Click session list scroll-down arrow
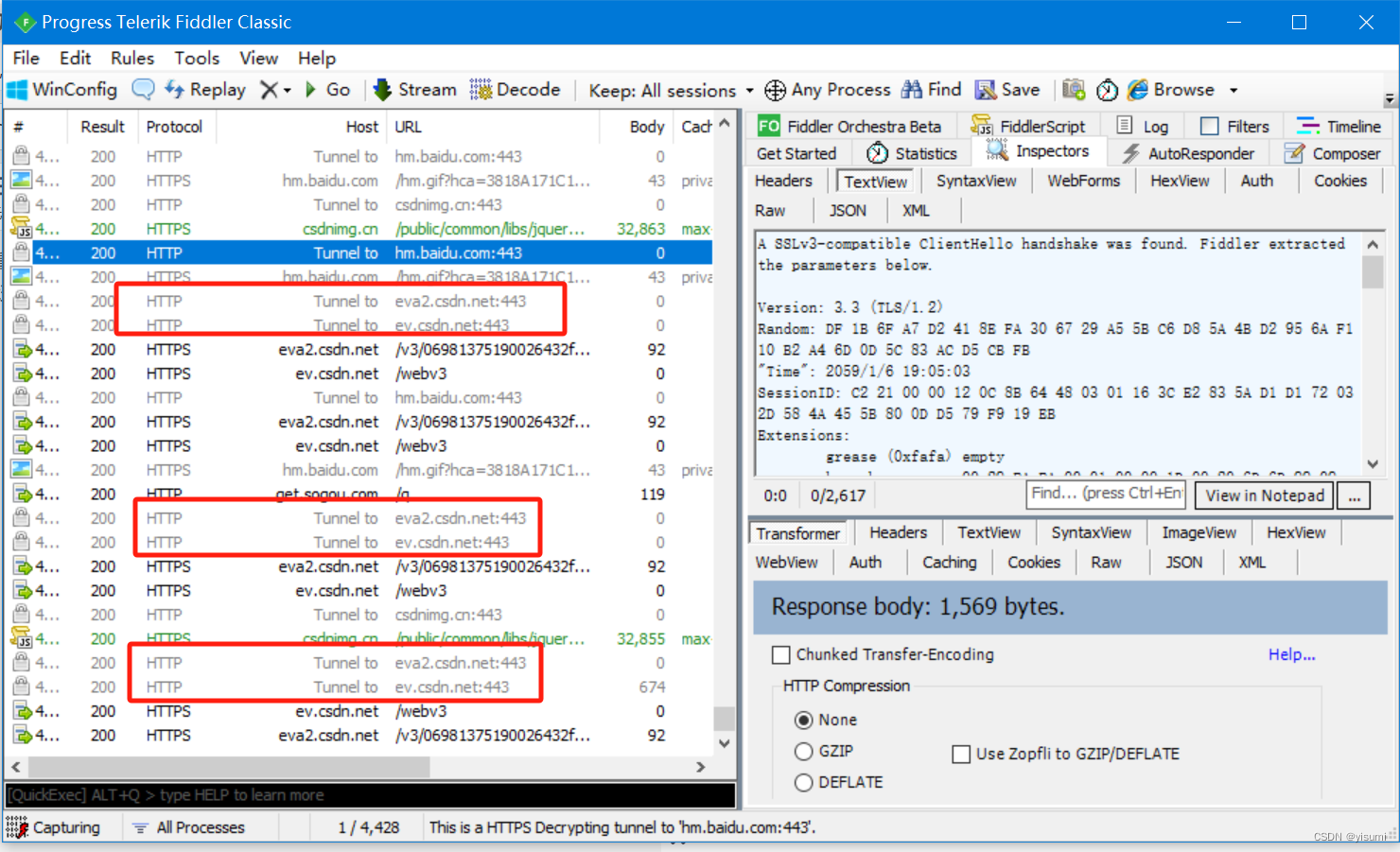The height and width of the screenshot is (852, 1400). tap(725, 743)
